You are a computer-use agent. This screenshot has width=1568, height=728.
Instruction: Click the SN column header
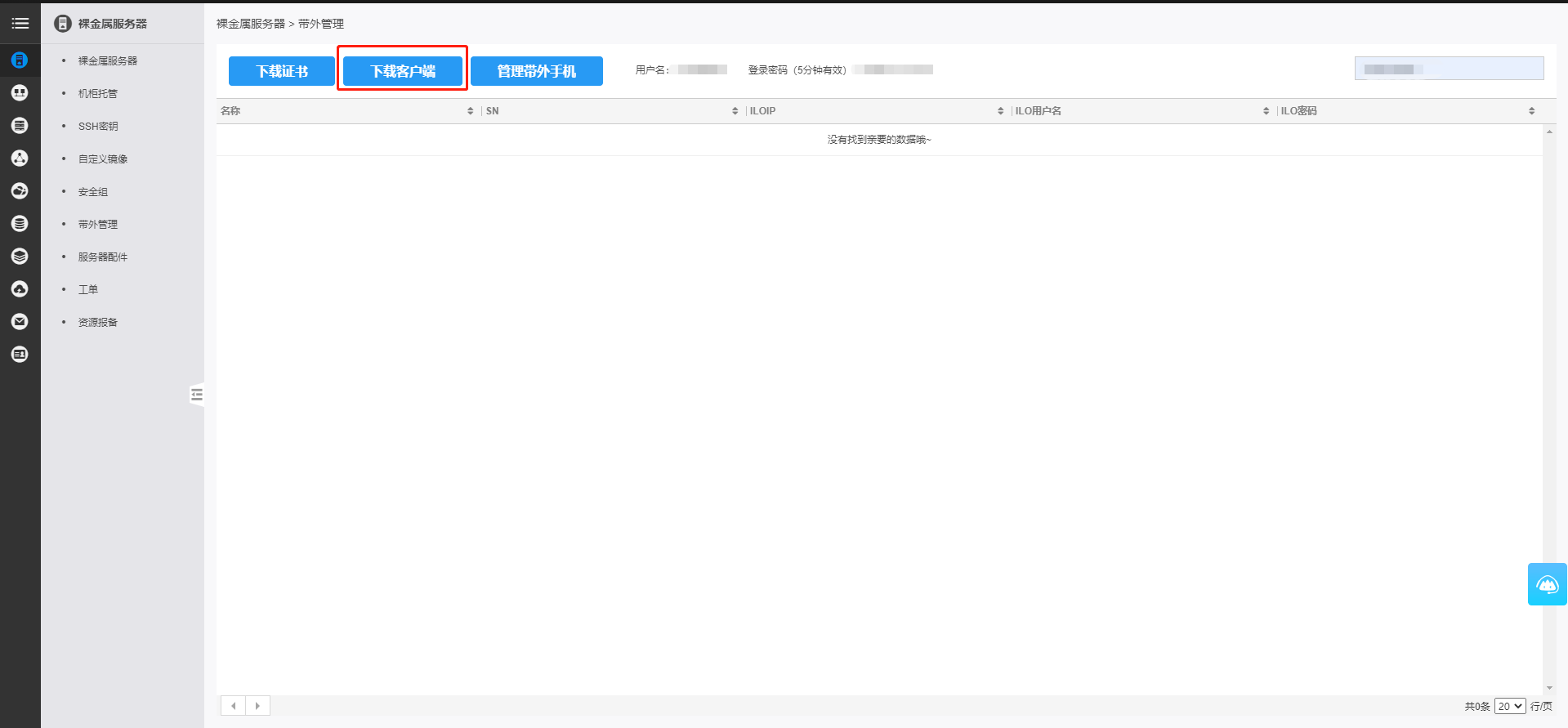click(x=493, y=111)
